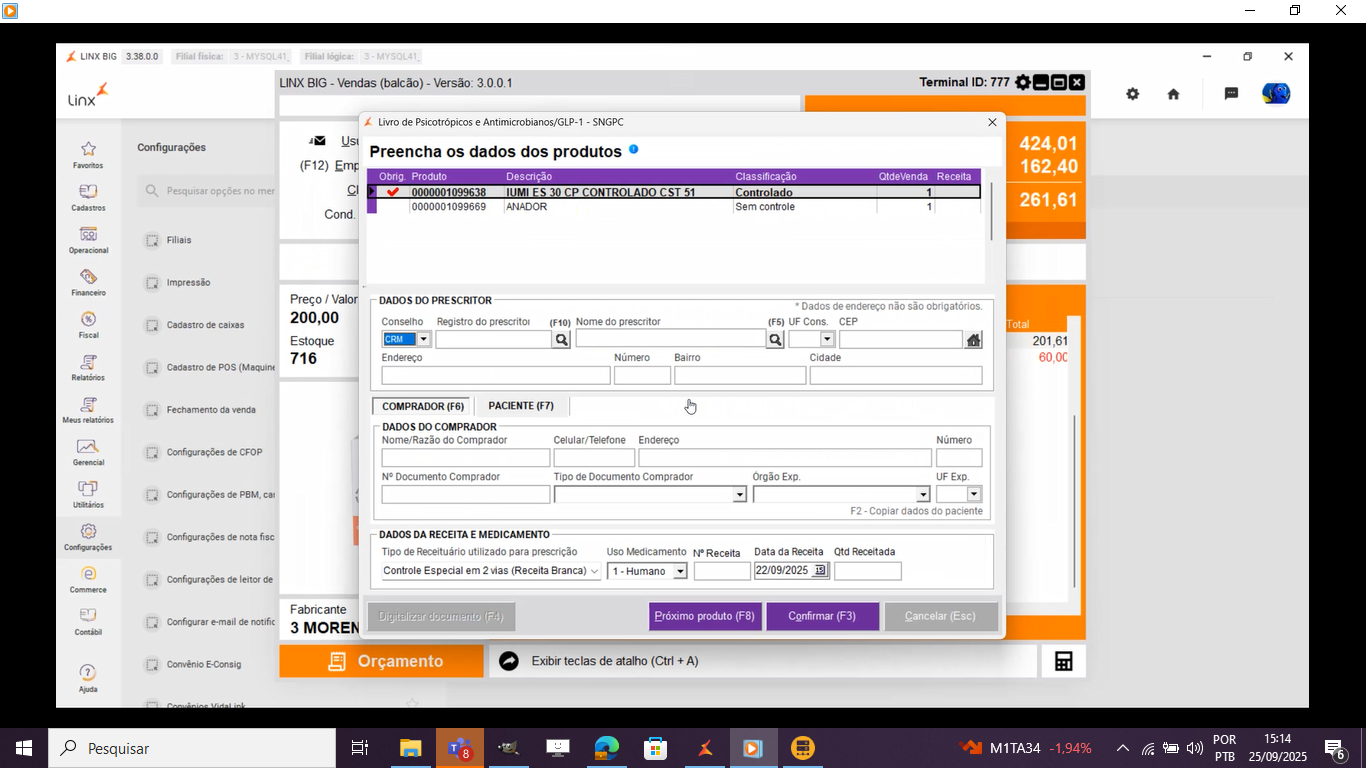Click the Nome/Razão do Comprador field
This screenshot has width=1366, height=768.
pos(466,458)
